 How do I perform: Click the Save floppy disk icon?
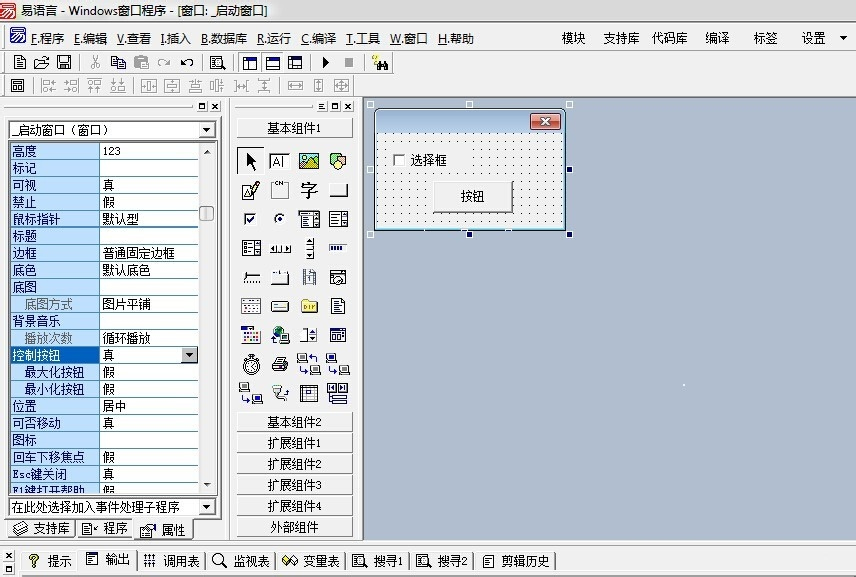(x=63, y=62)
